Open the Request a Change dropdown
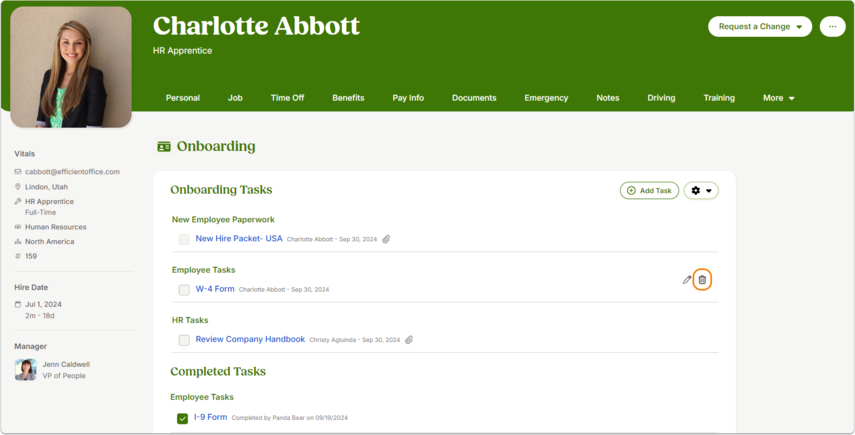Viewport: 855px width, 435px height. click(760, 26)
